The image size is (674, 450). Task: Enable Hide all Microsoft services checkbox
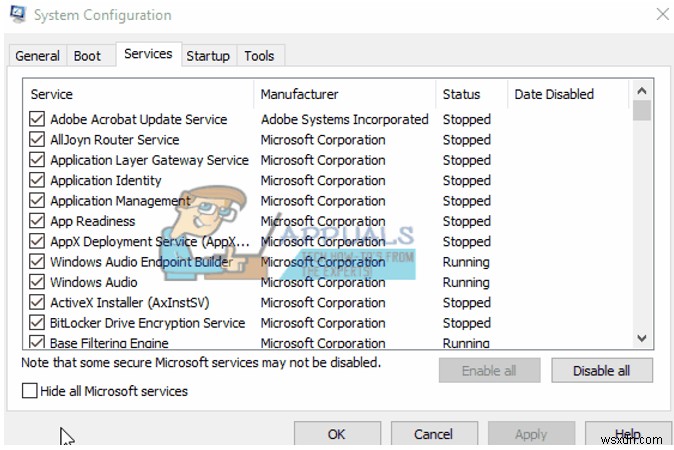[30, 391]
